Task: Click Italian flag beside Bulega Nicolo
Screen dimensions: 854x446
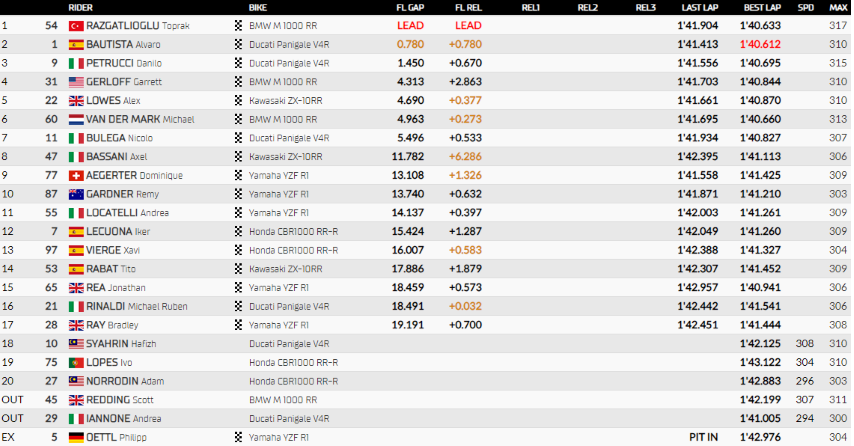Action: 76,138
